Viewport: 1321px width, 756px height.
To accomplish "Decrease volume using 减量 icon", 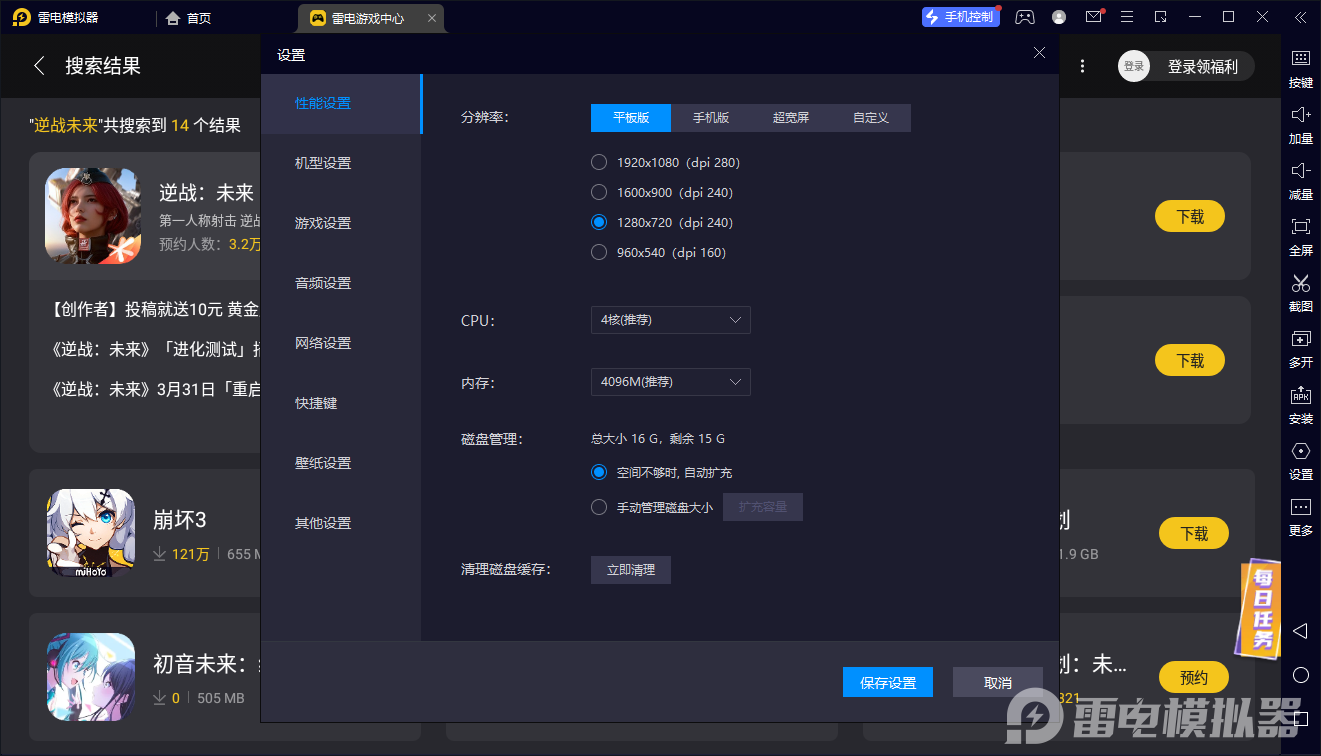I will [1300, 182].
